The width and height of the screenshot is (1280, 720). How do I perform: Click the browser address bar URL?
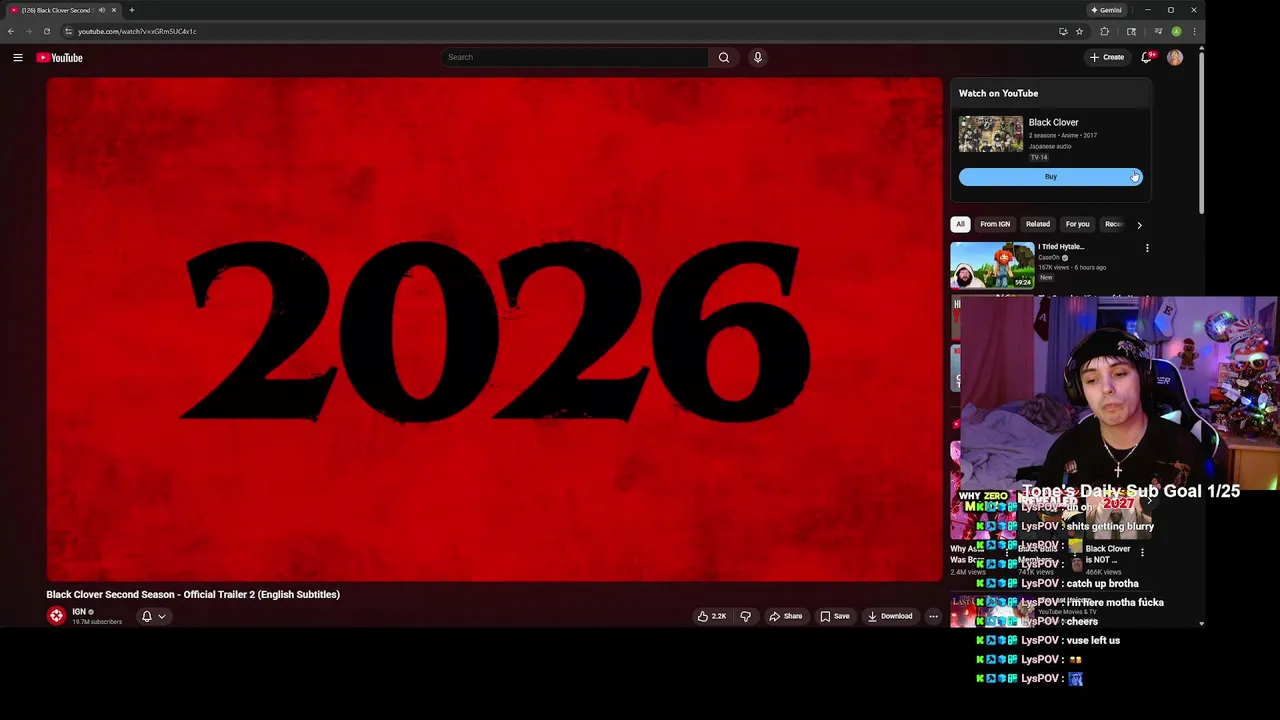137,31
